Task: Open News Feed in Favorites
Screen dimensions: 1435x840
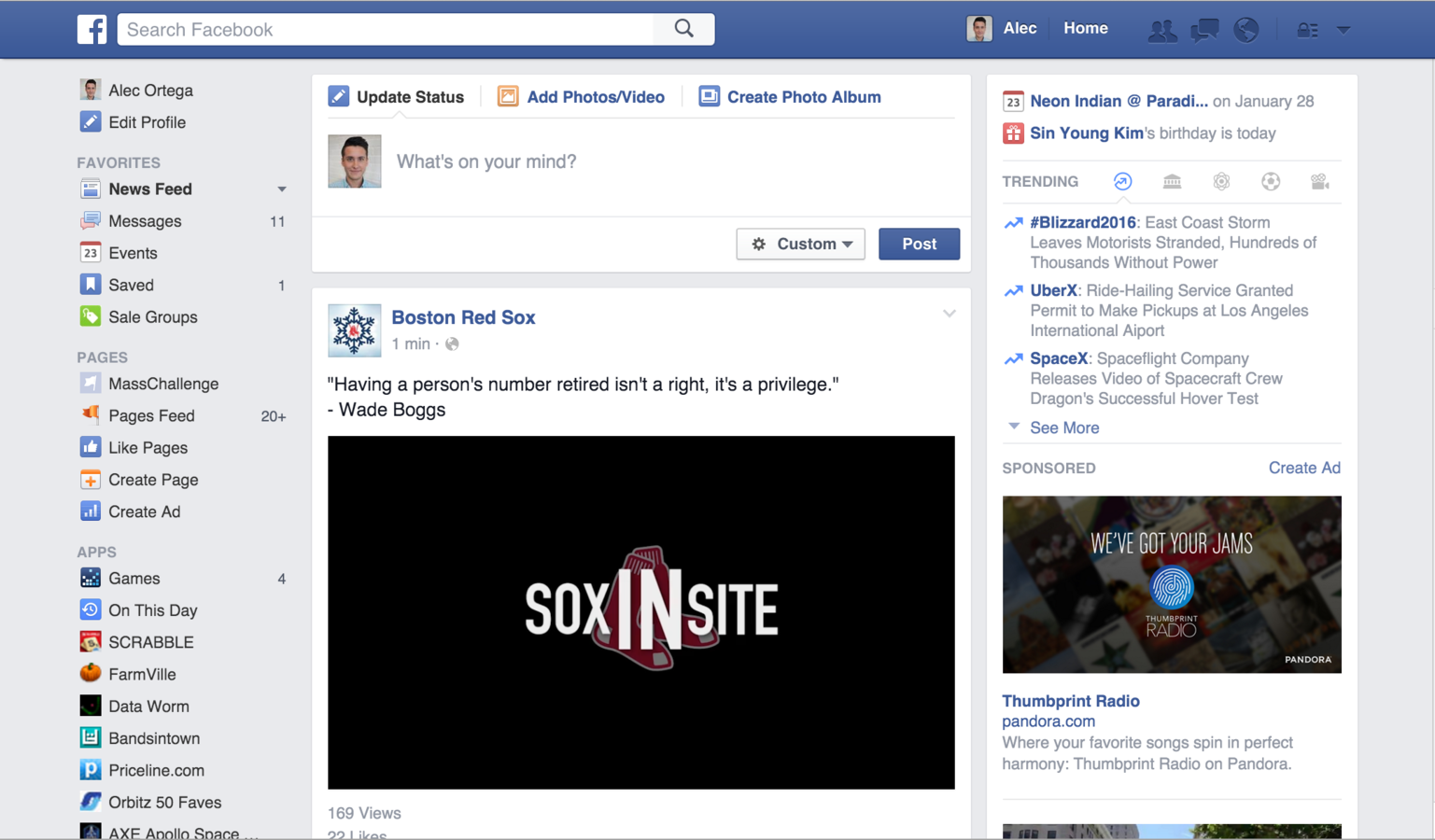Action: pyautogui.click(x=149, y=189)
